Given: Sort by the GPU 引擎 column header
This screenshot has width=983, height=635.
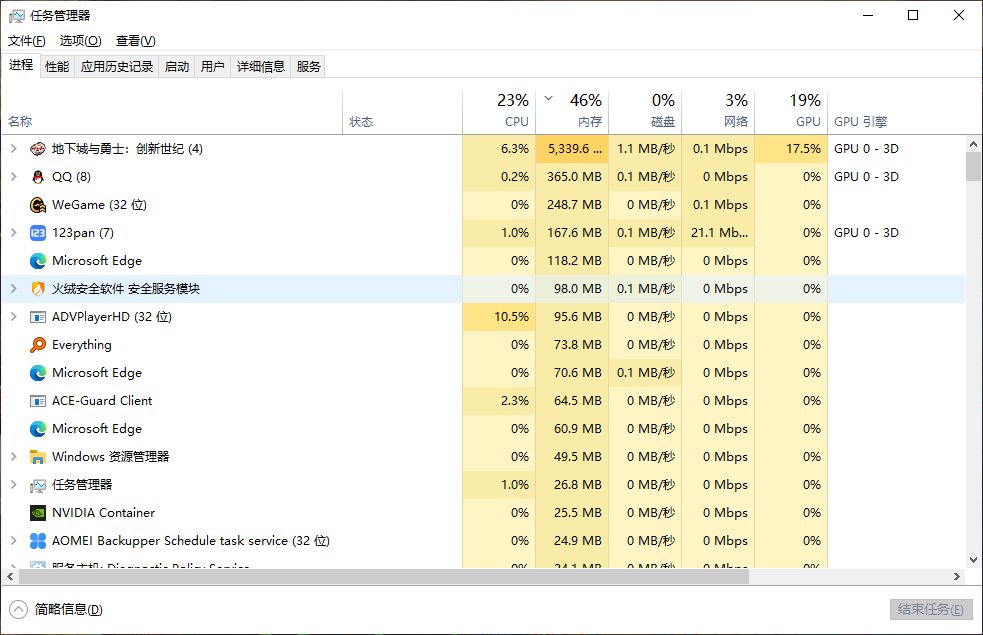Looking at the screenshot, I should (896, 112).
